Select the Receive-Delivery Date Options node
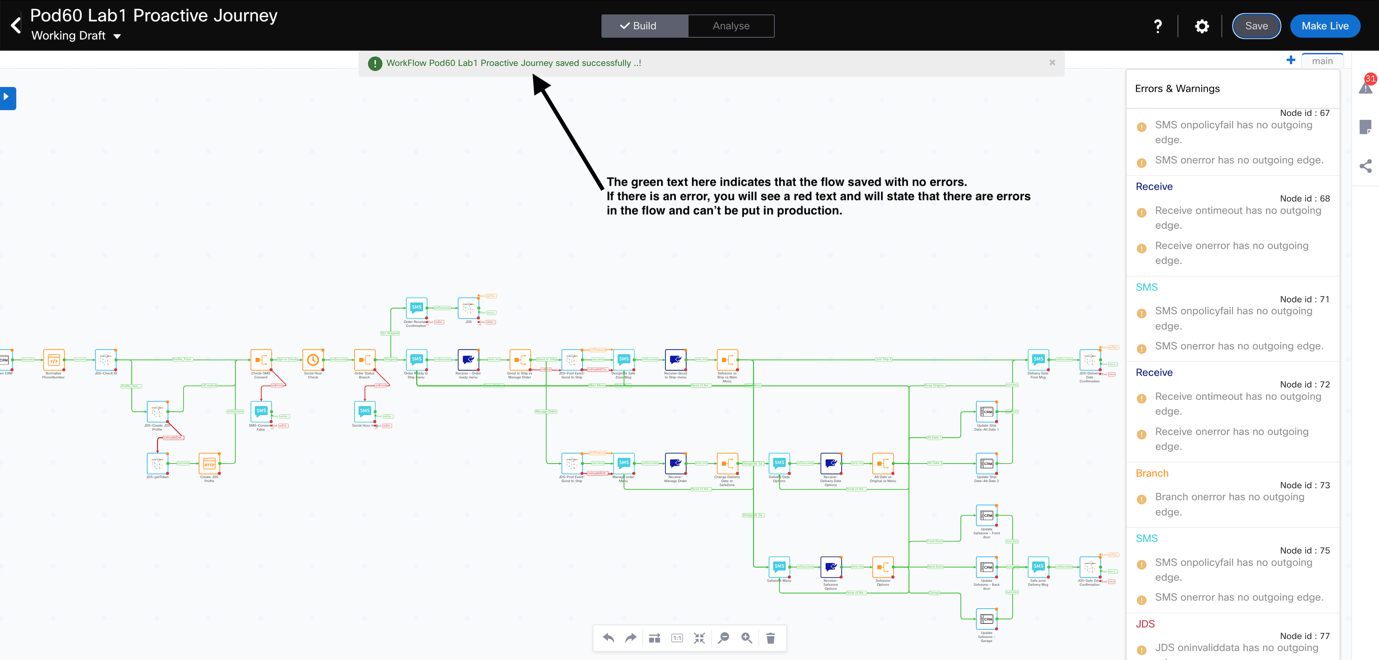1379x660 pixels. (830, 464)
